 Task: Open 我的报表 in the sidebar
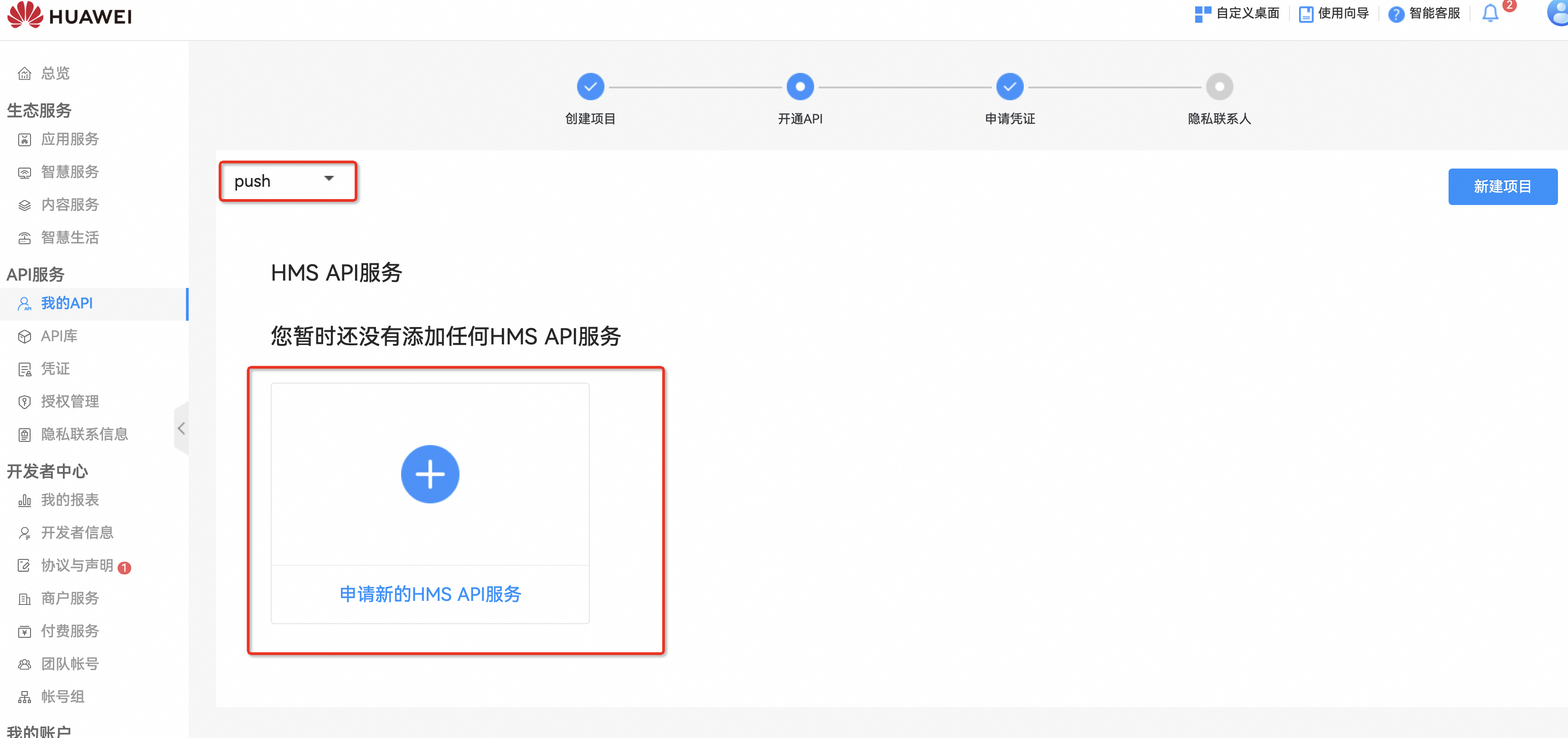point(70,500)
